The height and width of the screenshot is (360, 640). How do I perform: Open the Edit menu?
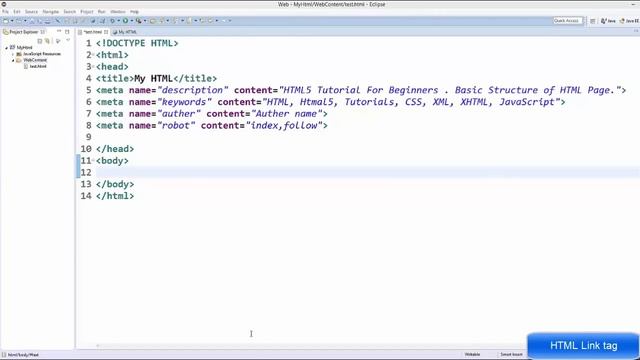[x=17, y=12]
